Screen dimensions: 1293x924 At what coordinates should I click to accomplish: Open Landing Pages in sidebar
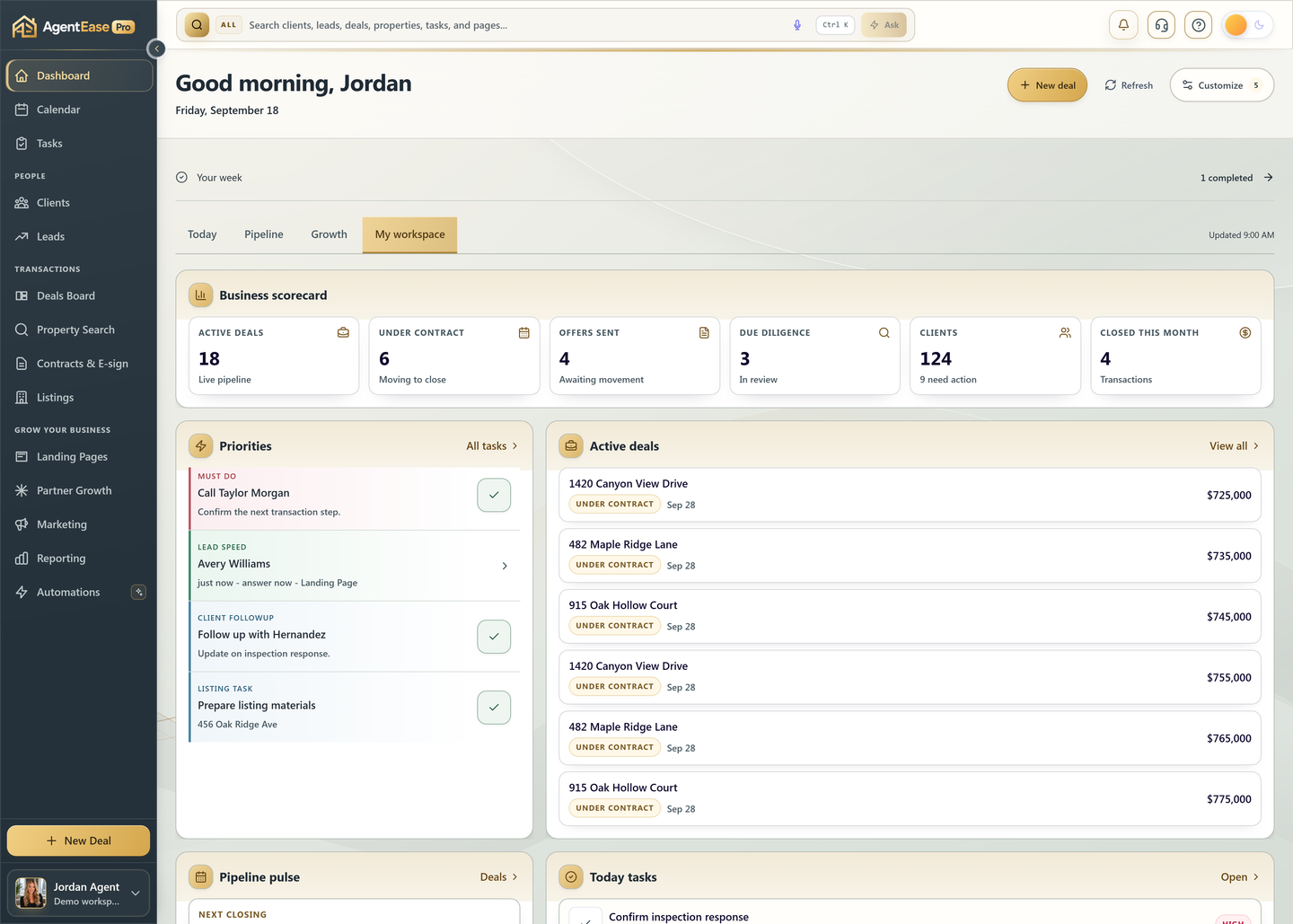click(79, 457)
